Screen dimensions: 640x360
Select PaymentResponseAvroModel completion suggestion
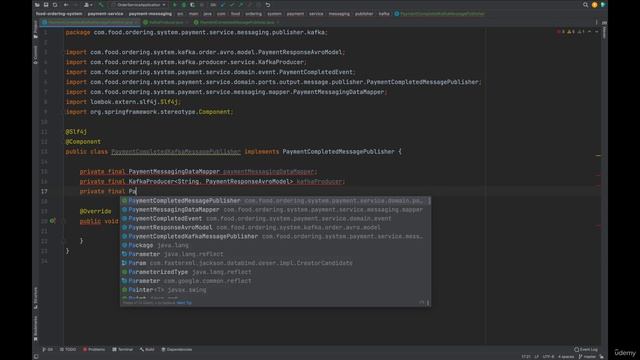pos(275,227)
